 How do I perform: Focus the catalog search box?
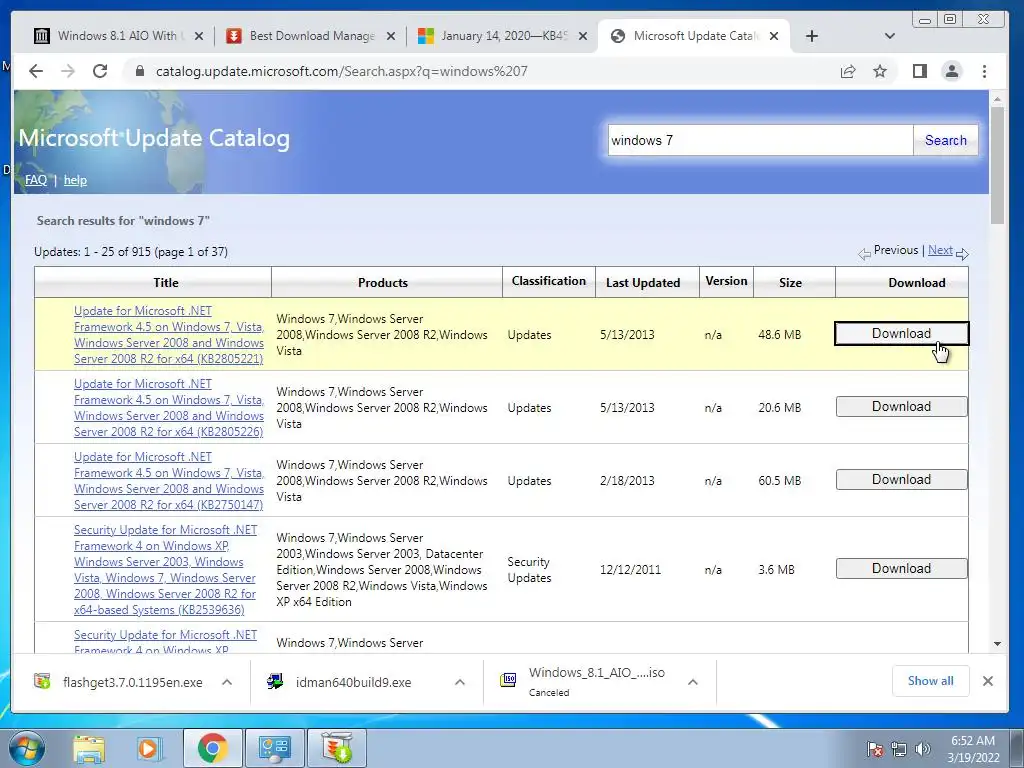[760, 140]
